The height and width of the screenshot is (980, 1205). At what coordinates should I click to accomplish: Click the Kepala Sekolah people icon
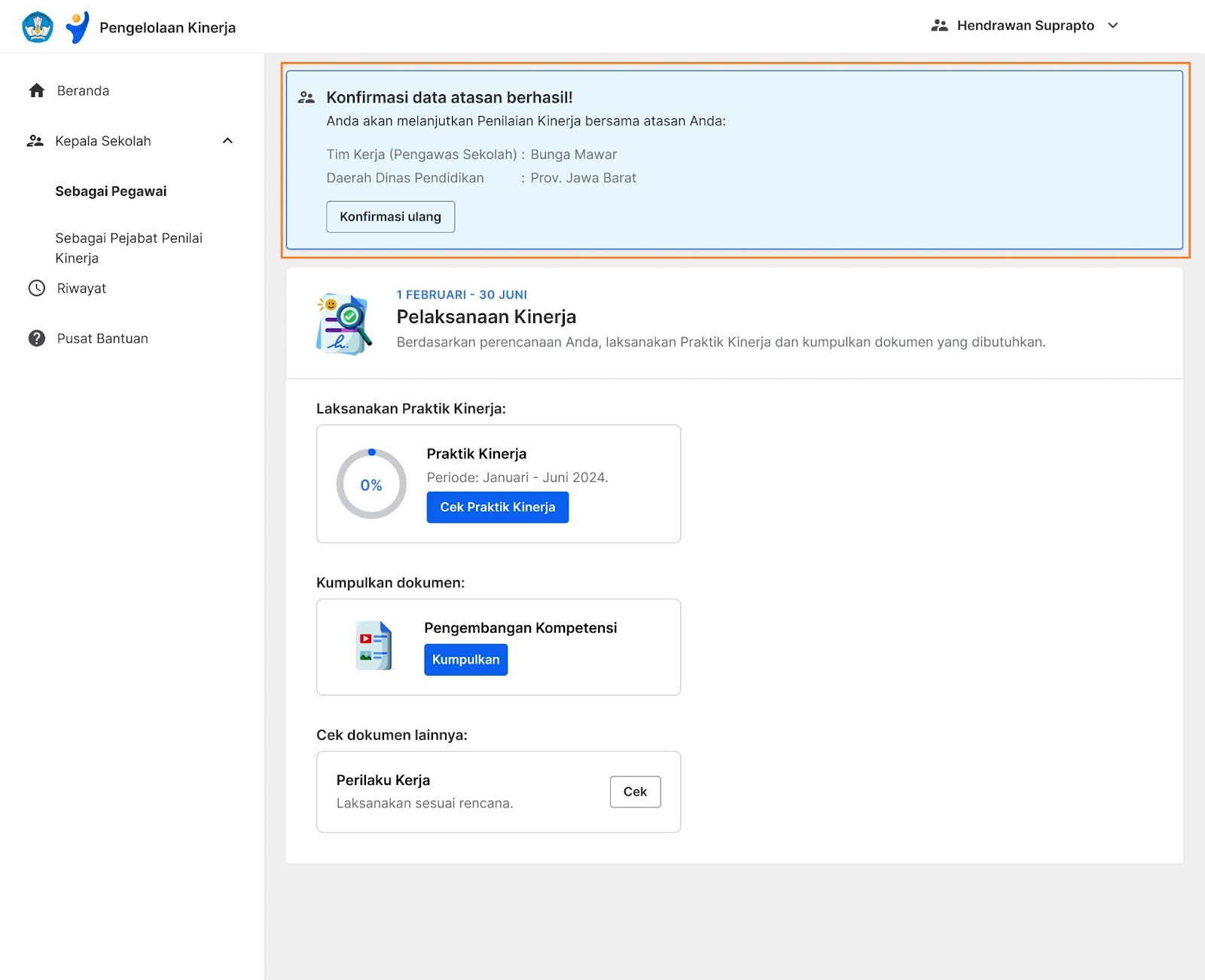pyautogui.click(x=35, y=141)
